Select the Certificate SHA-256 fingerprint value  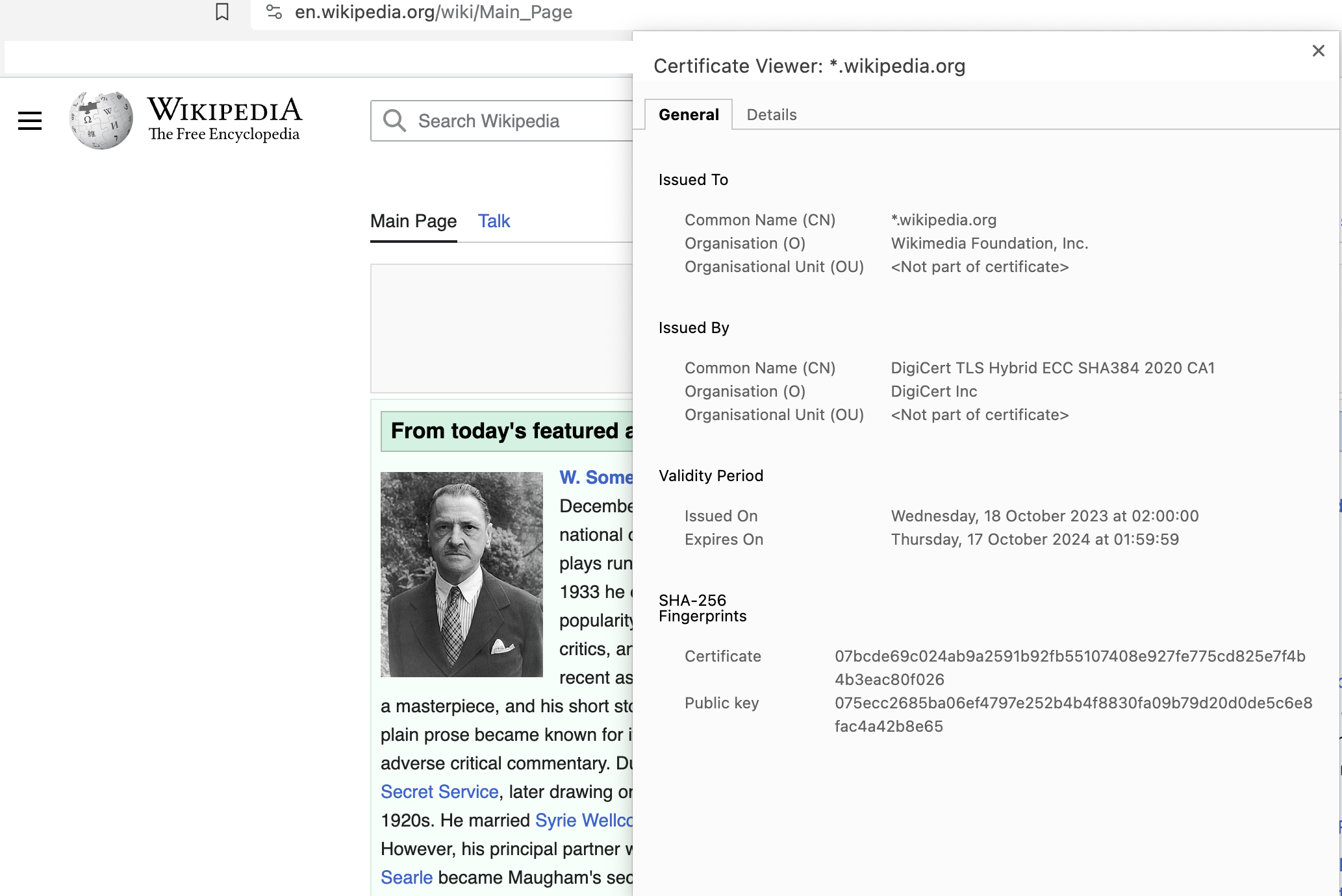pos(1070,668)
